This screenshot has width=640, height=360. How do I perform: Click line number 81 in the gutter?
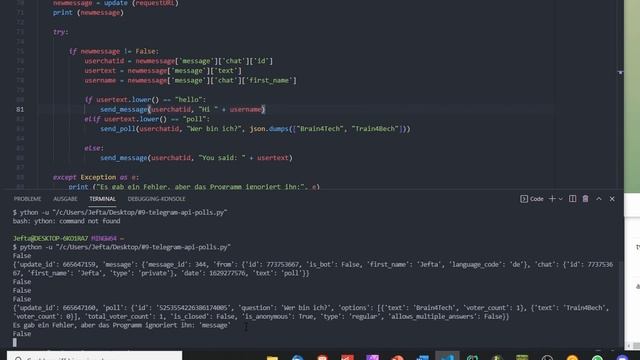[x=20, y=109]
